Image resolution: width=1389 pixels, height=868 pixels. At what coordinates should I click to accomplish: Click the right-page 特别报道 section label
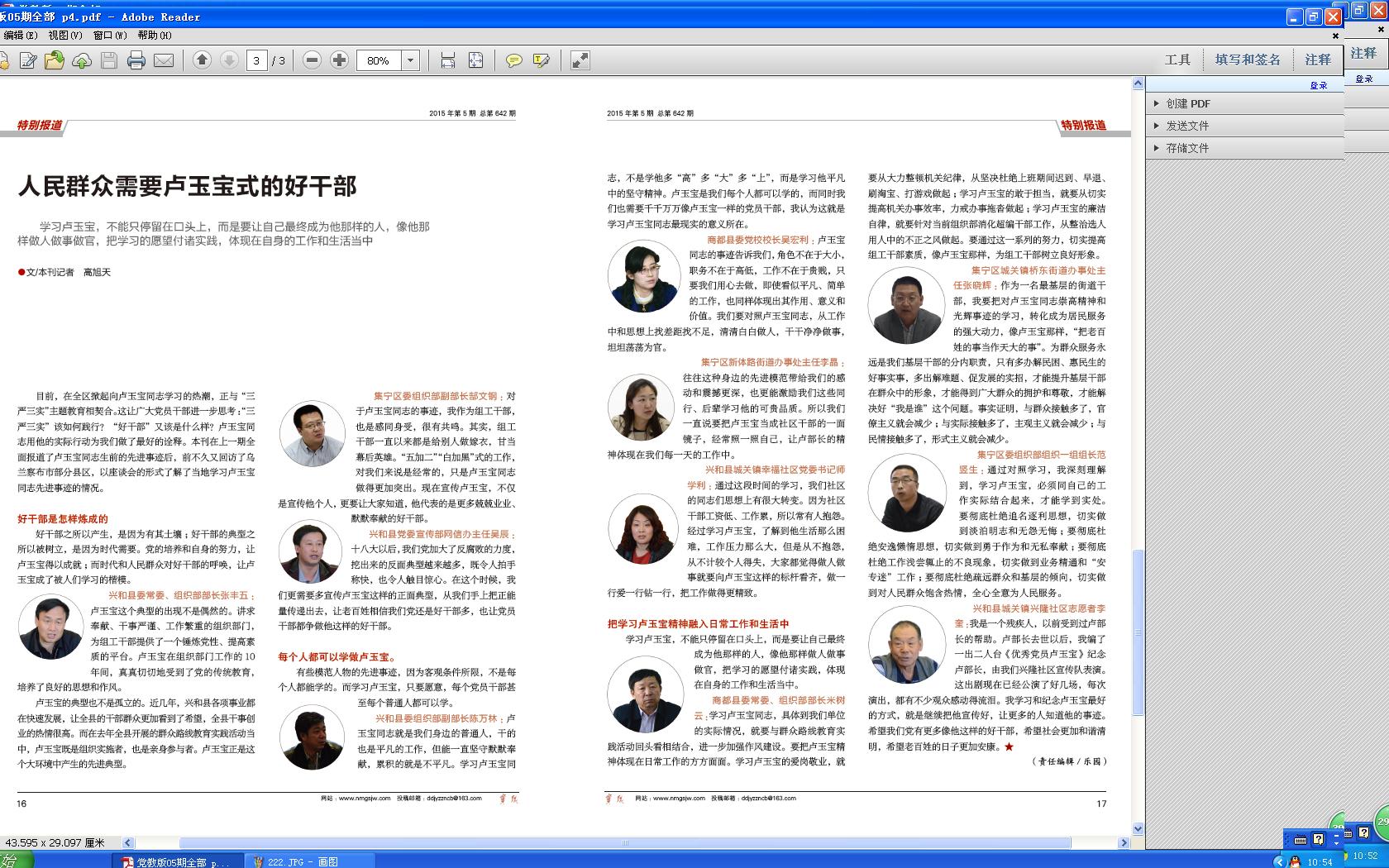click(1083, 125)
